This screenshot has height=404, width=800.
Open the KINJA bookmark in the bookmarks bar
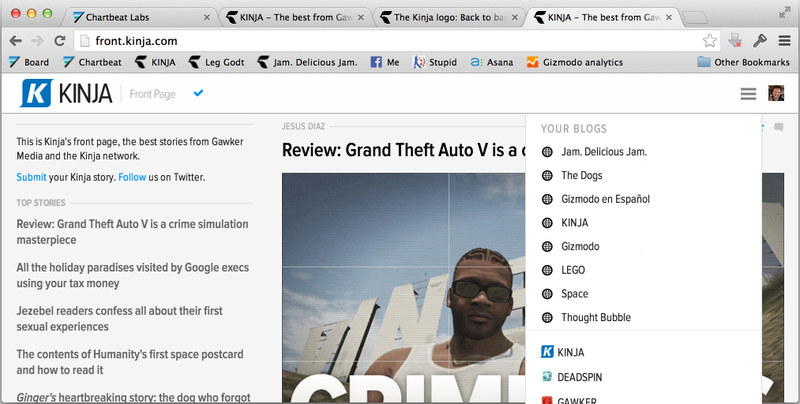click(x=155, y=62)
